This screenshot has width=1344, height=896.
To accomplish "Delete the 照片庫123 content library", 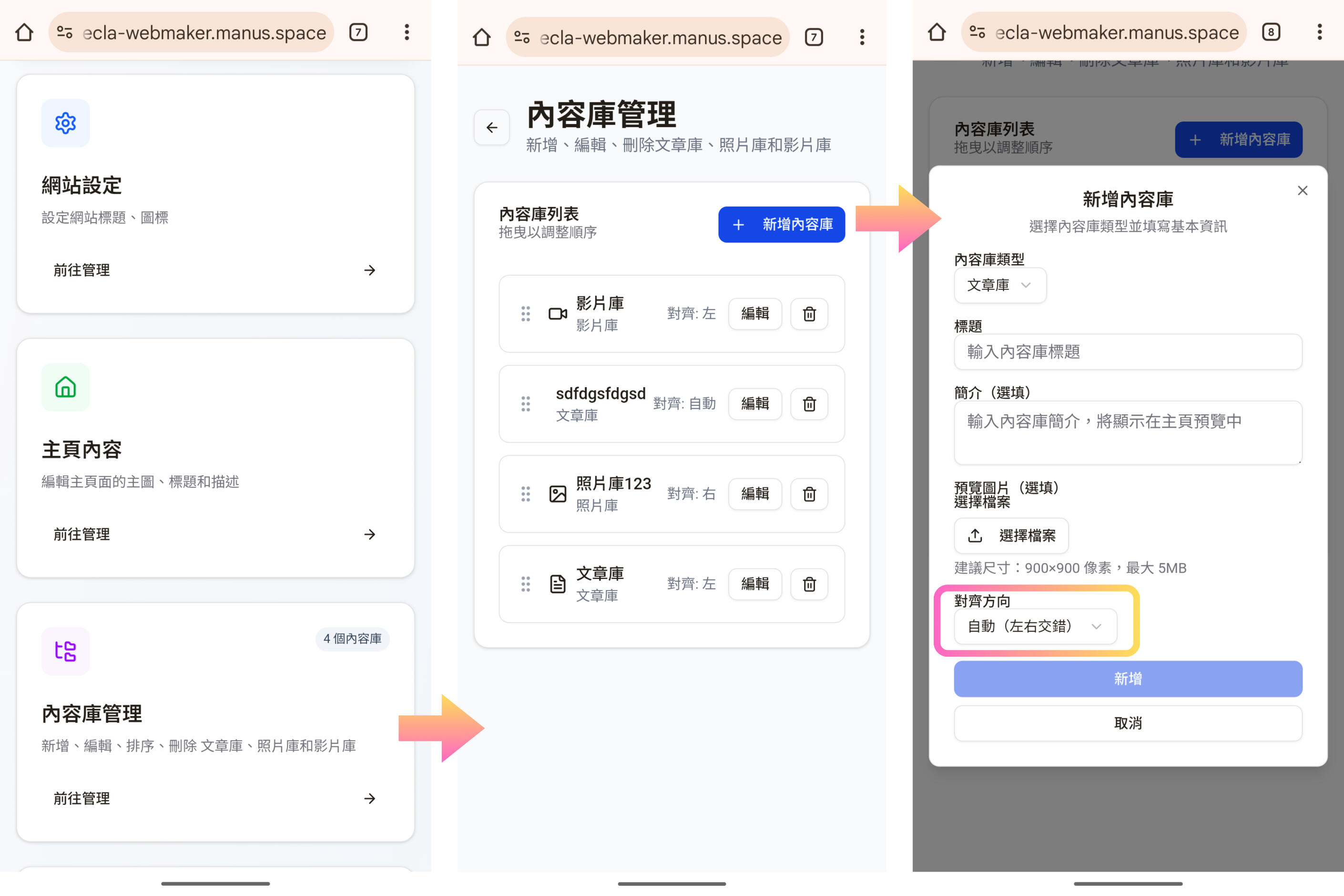I will click(809, 494).
